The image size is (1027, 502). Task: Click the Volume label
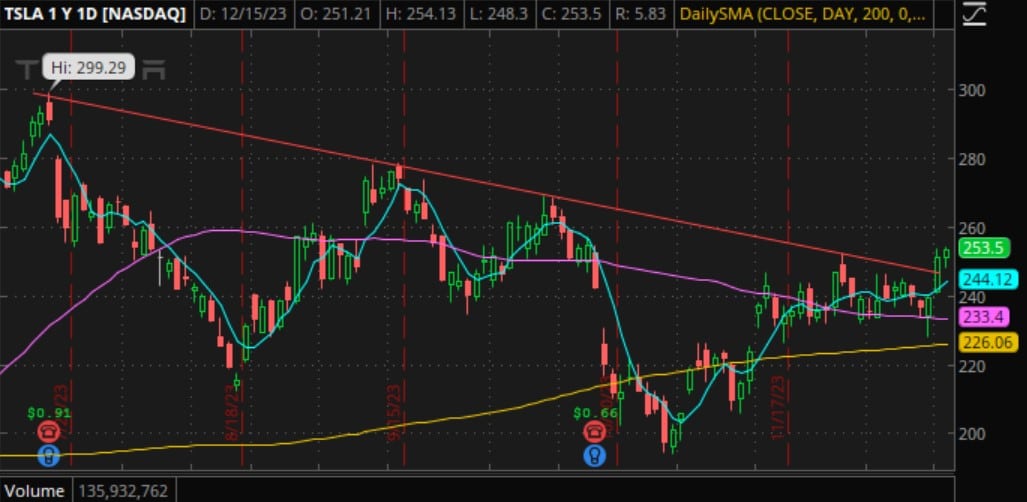pyautogui.click(x=33, y=491)
